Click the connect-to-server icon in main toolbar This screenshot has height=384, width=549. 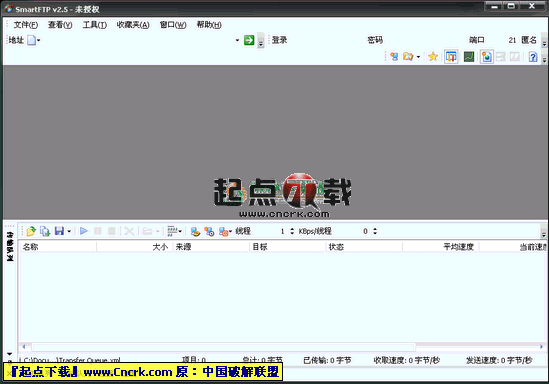(394, 56)
